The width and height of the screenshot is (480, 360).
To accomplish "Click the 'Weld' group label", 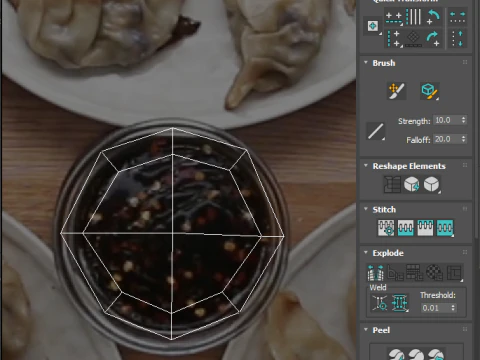I will tap(378, 287).
